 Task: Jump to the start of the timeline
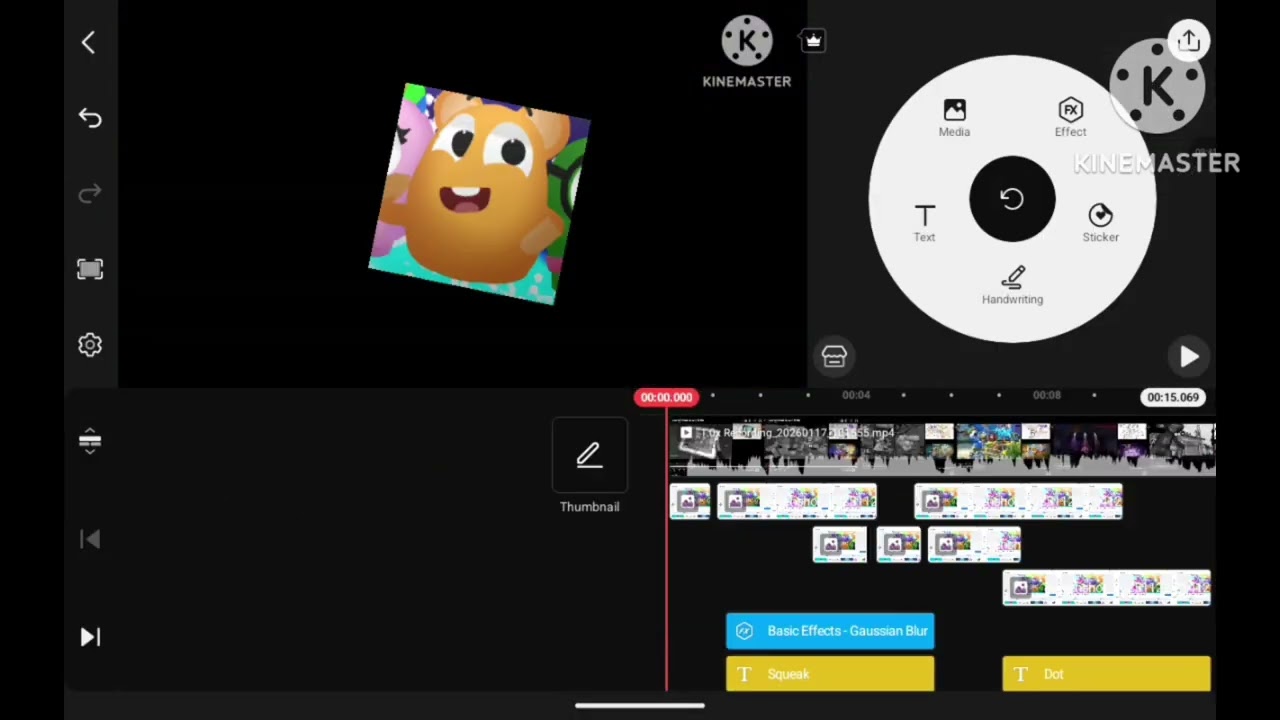point(90,540)
